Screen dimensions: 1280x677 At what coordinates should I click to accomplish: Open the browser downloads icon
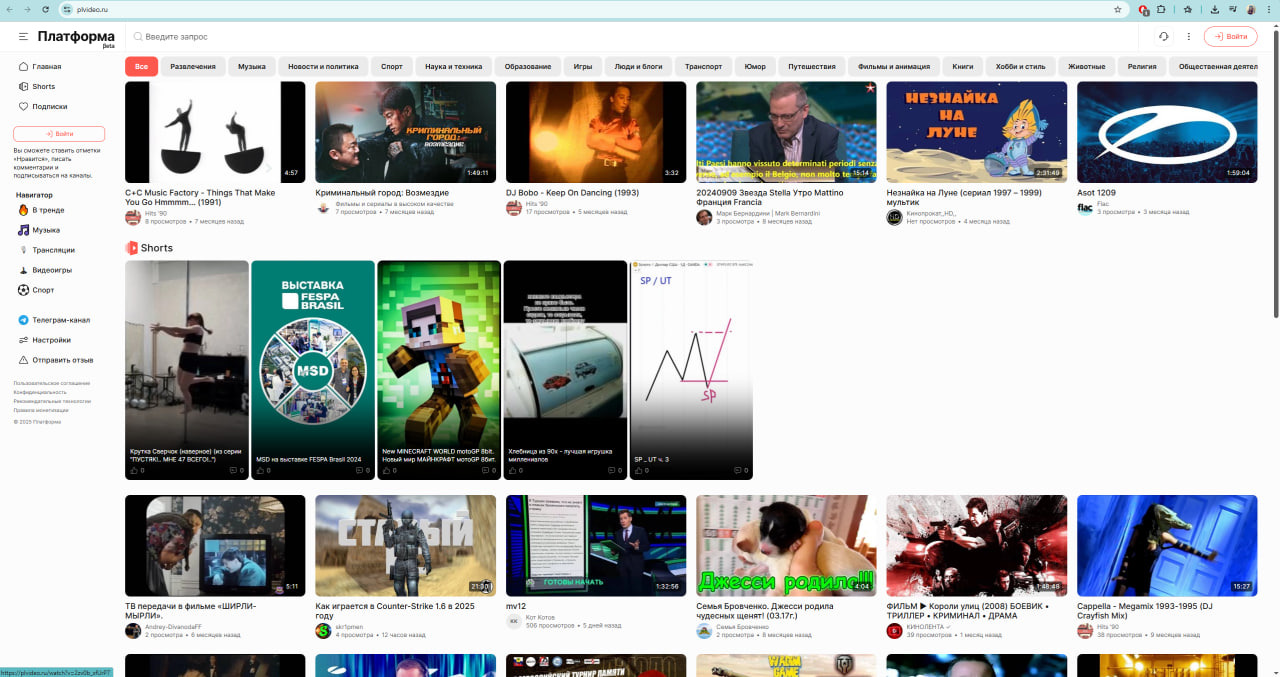(x=1214, y=9)
